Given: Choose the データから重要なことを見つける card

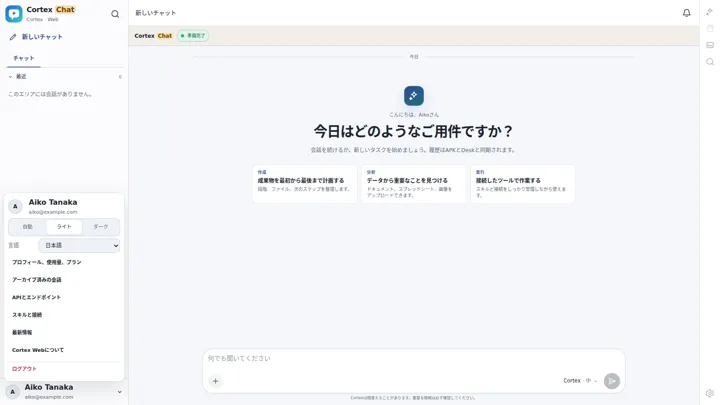Looking at the screenshot, I should [414, 184].
